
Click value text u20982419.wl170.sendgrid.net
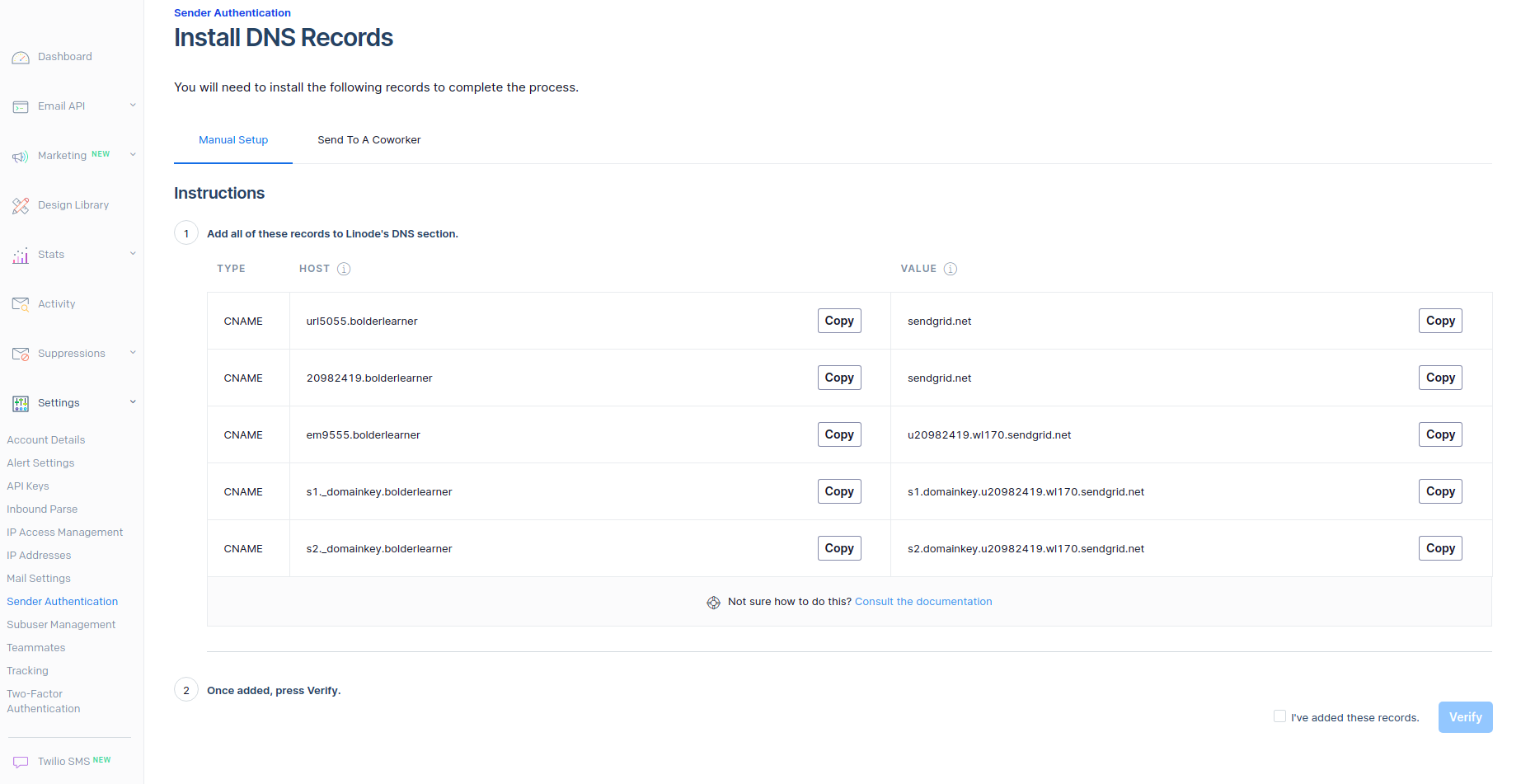[989, 435]
